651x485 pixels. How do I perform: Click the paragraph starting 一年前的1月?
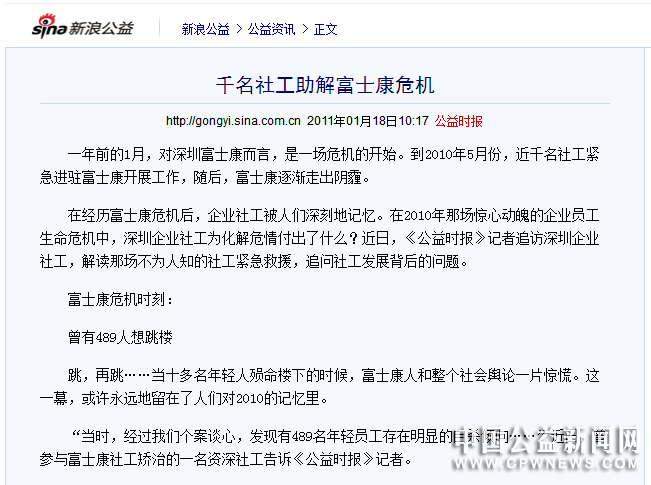pyautogui.click(x=319, y=166)
